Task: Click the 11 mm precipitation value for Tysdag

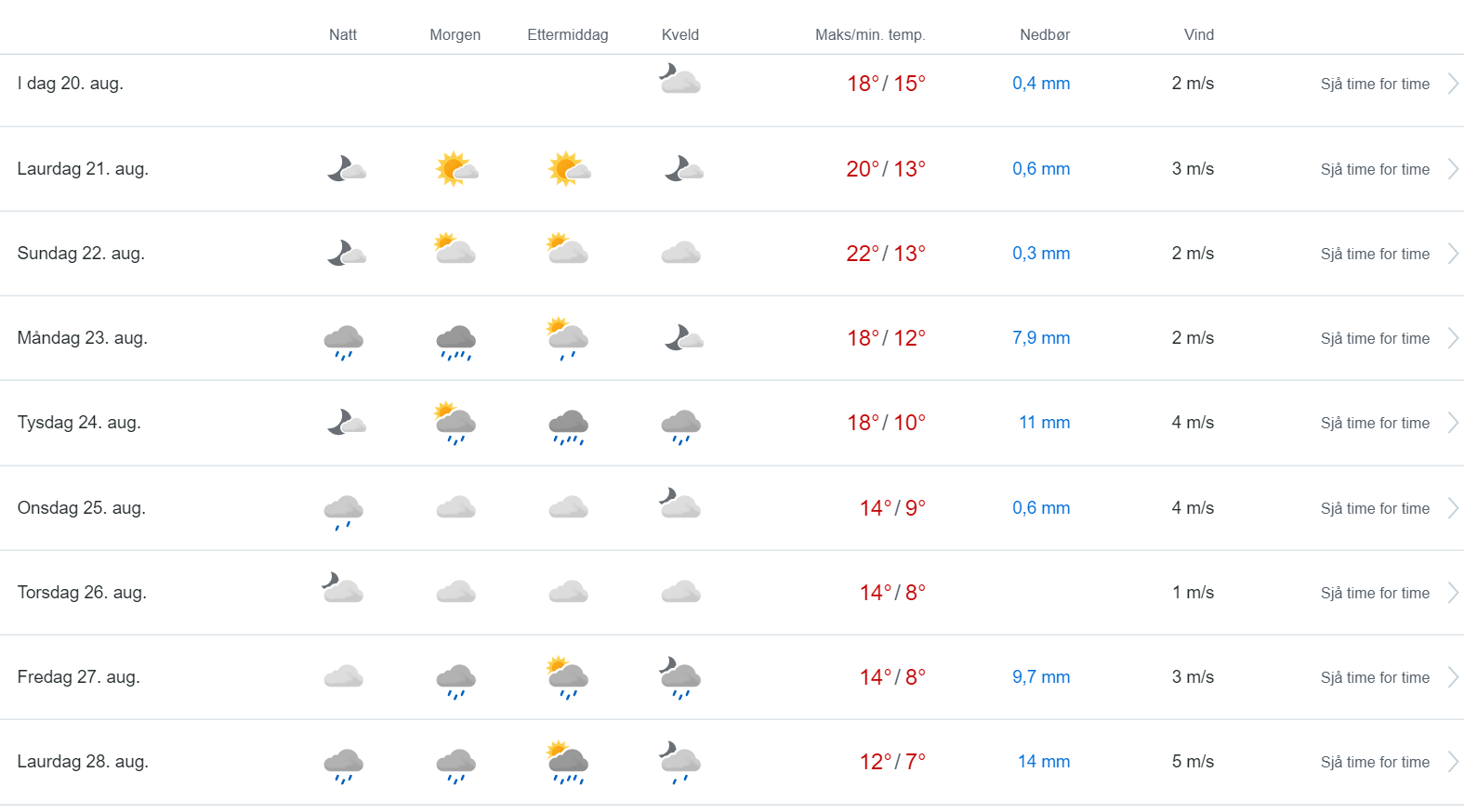Action: pyautogui.click(x=1044, y=423)
